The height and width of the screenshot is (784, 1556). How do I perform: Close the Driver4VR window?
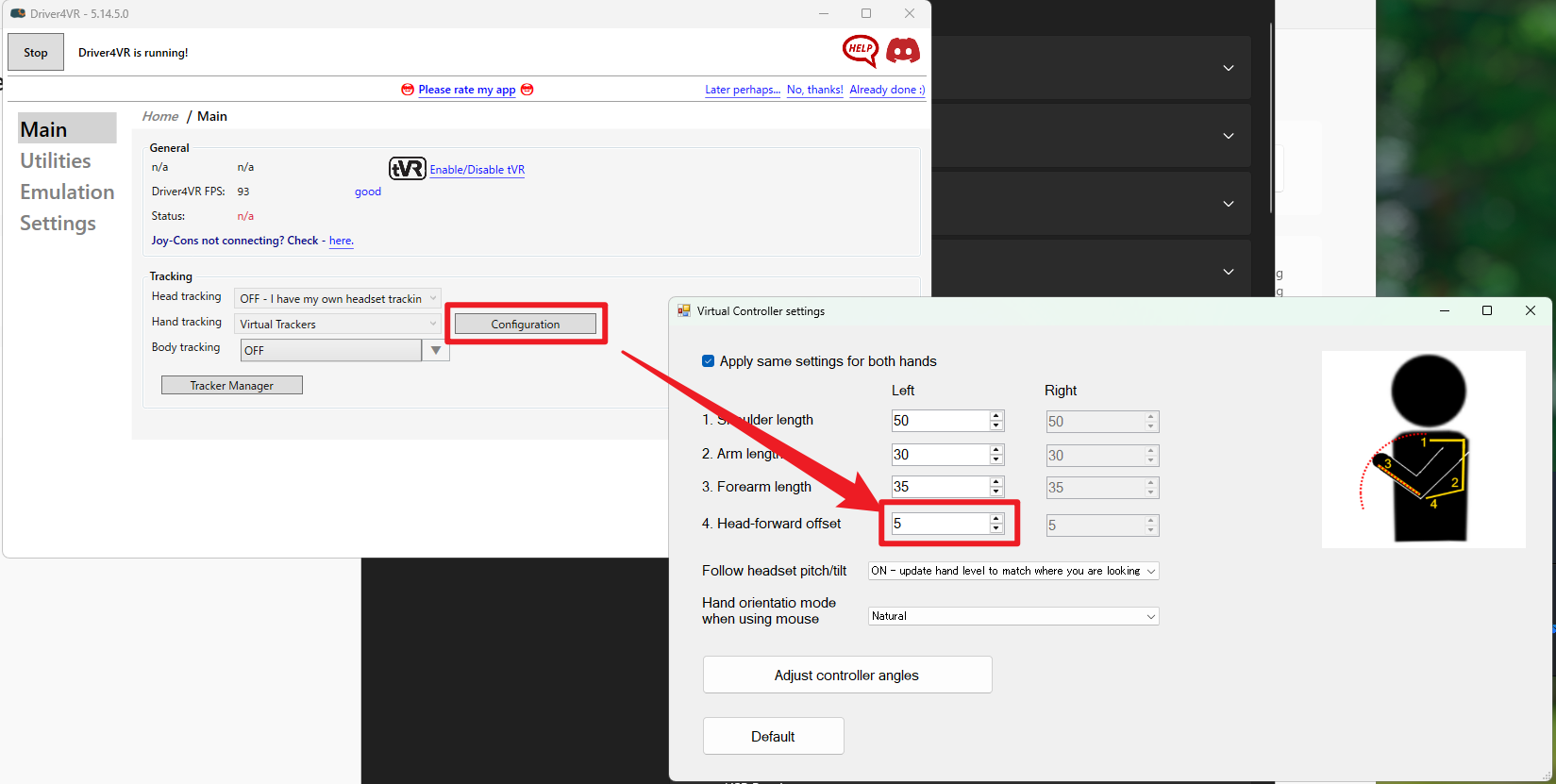pos(910,13)
